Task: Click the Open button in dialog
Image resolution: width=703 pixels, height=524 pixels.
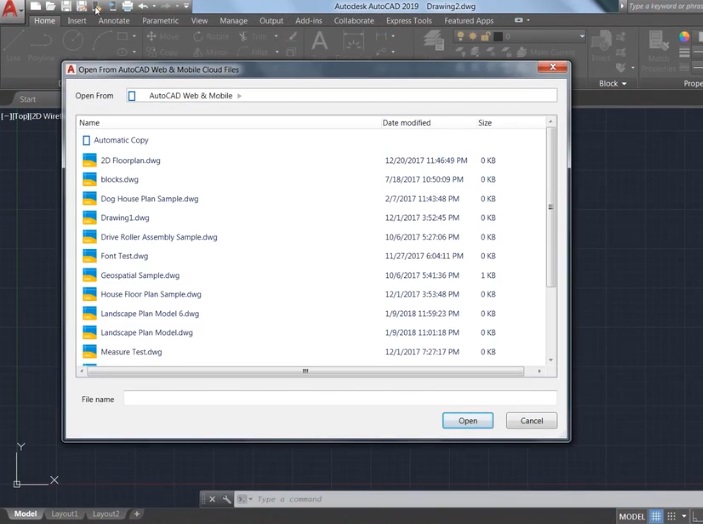Action: pyautogui.click(x=468, y=420)
